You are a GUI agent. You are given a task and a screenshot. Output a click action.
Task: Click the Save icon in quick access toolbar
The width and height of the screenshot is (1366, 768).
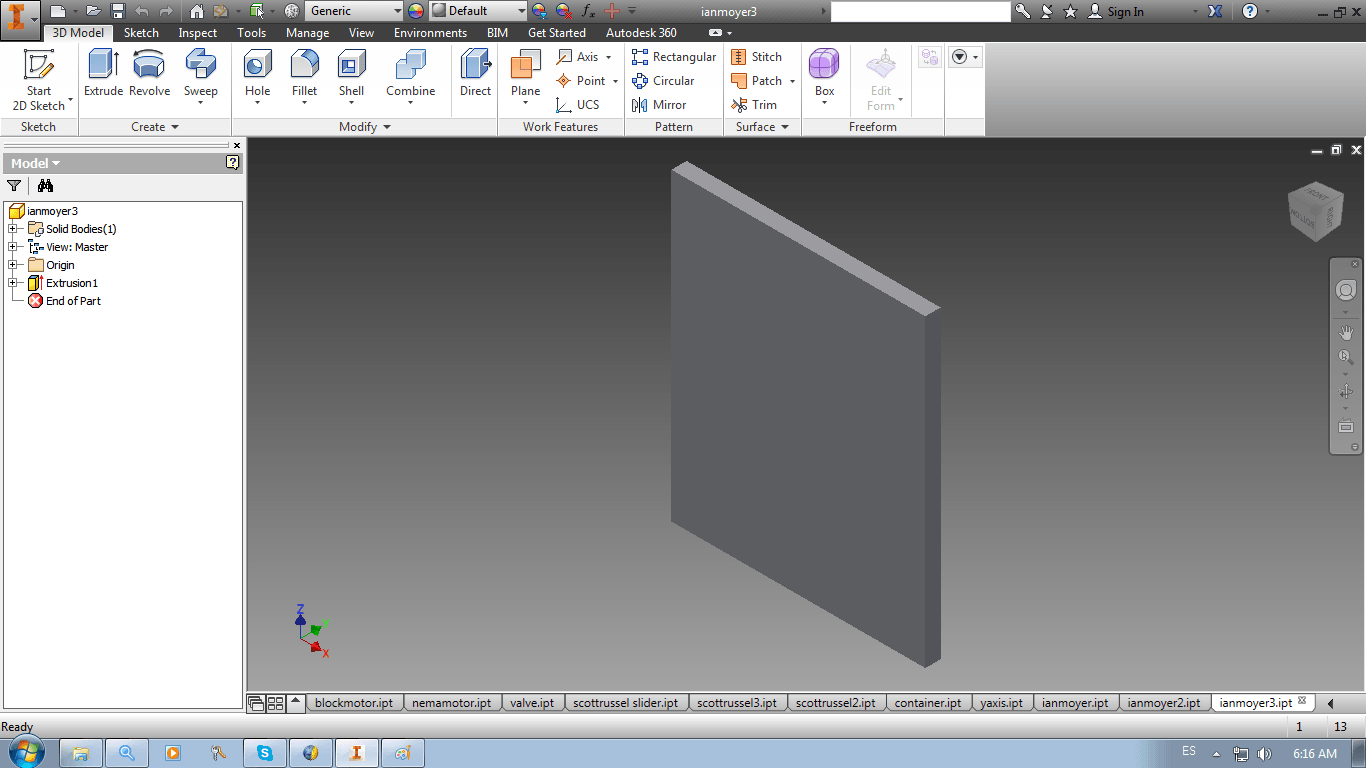(x=117, y=11)
